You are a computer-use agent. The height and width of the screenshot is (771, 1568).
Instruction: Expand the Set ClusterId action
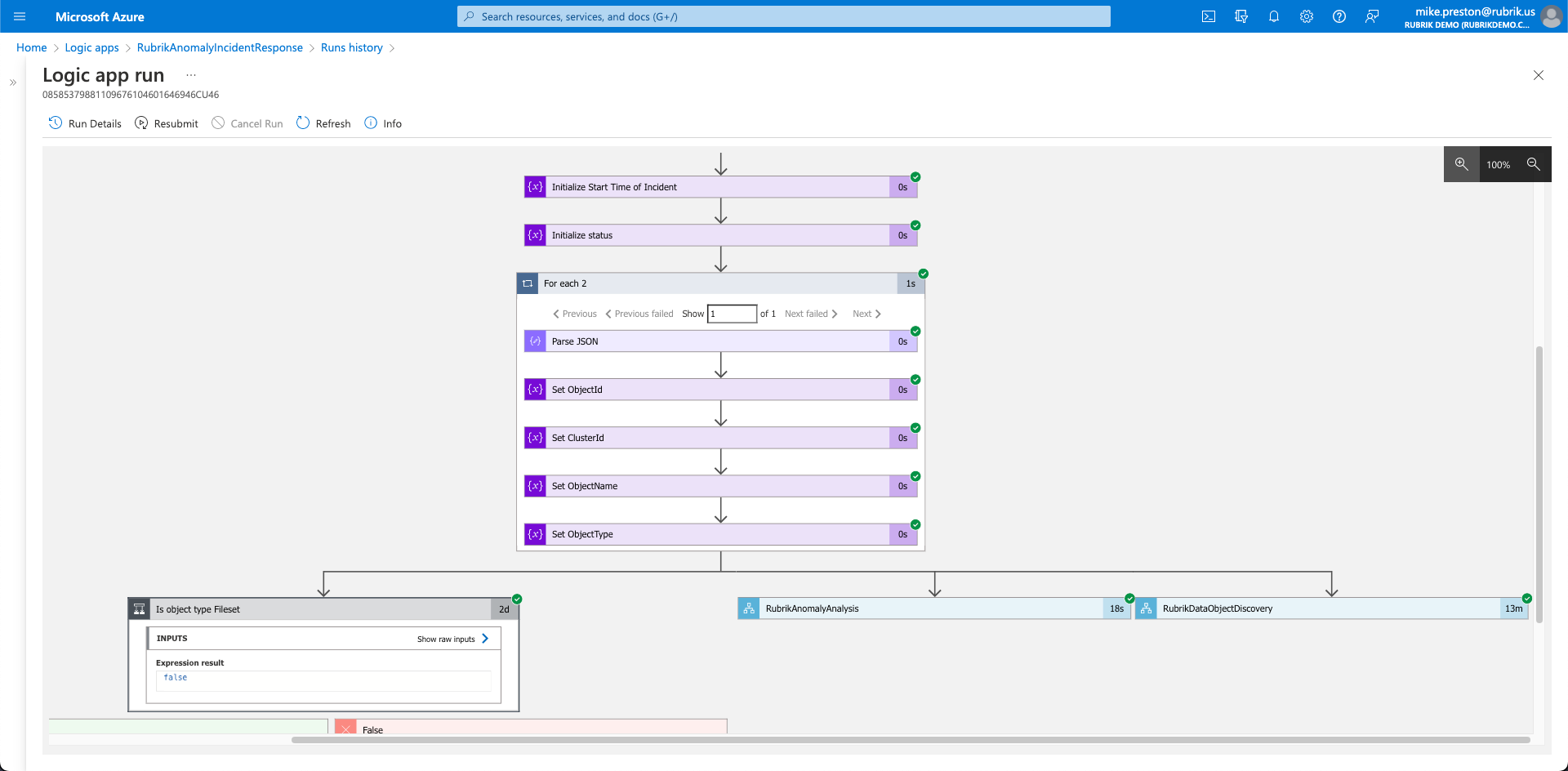[x=720, y=438]
